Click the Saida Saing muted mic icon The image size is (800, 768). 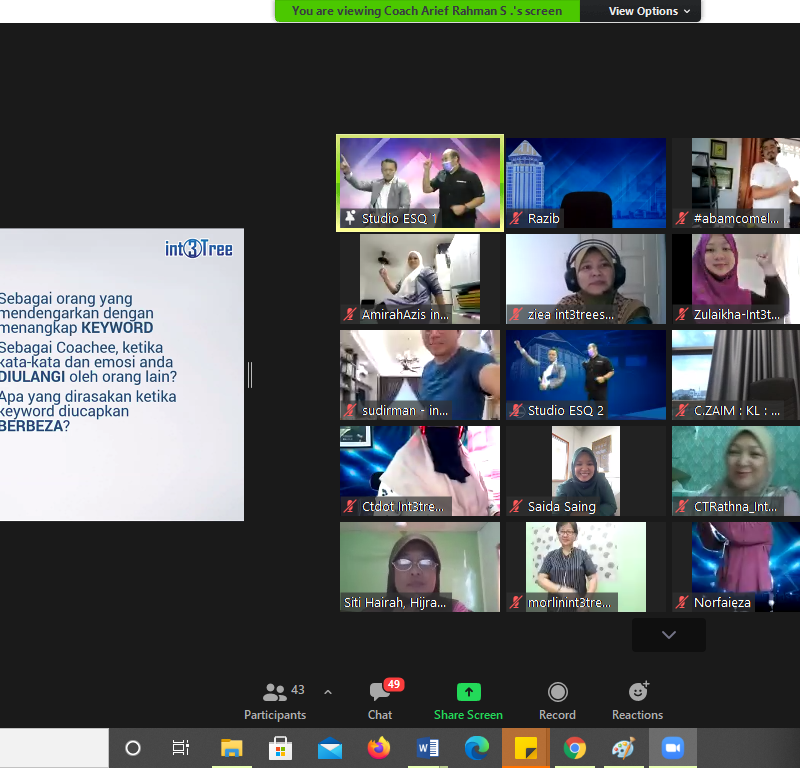click(517, 507)
